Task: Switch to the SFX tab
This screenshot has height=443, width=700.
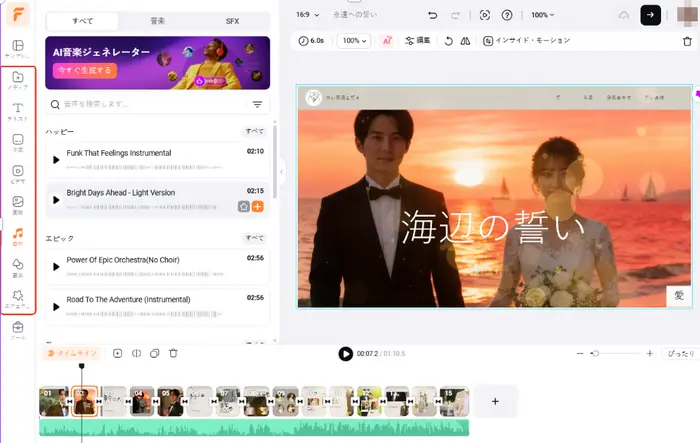Action: click(232, 20)
